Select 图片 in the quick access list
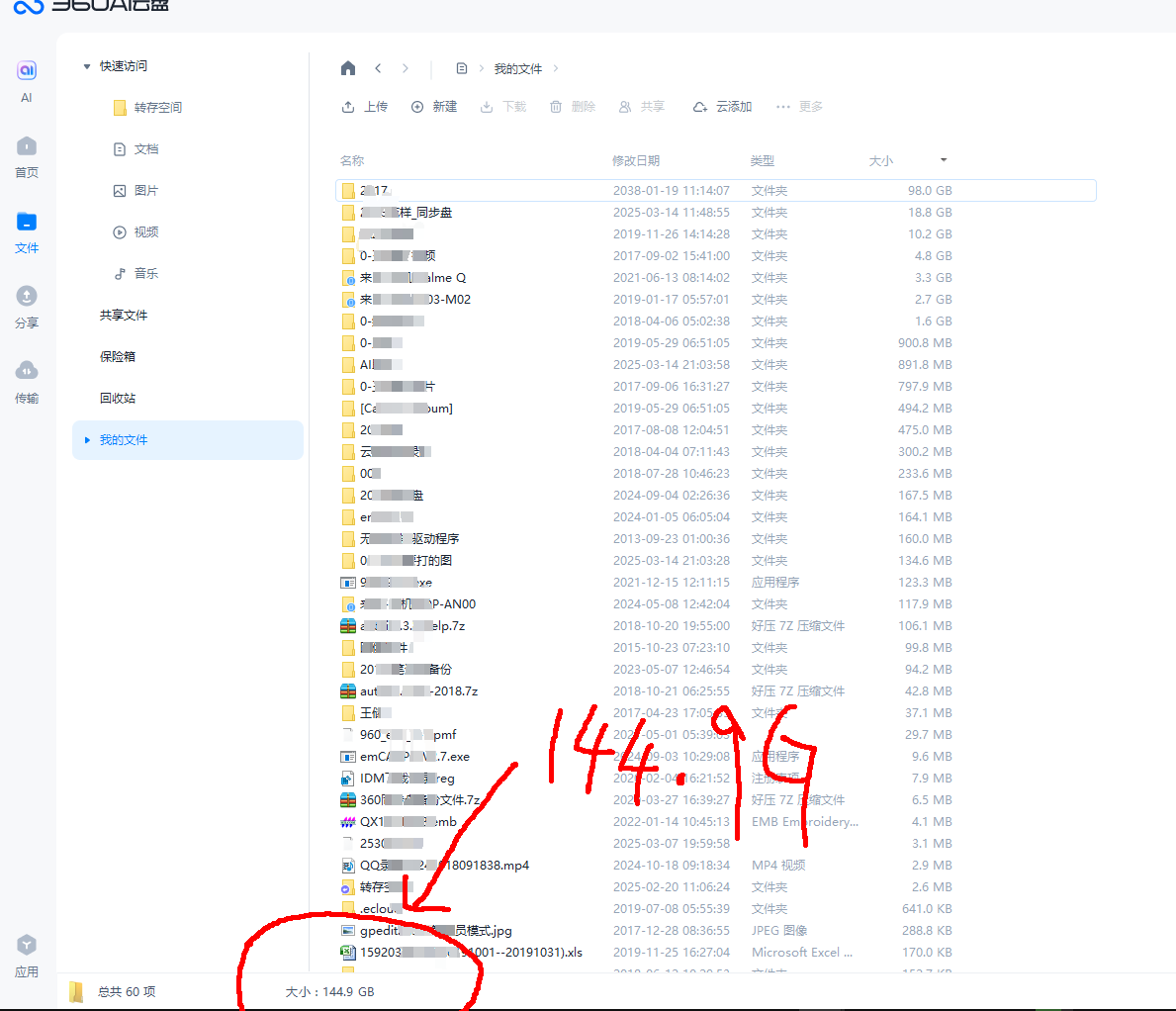This screenshot has height=1011, width=1176. 145,191
